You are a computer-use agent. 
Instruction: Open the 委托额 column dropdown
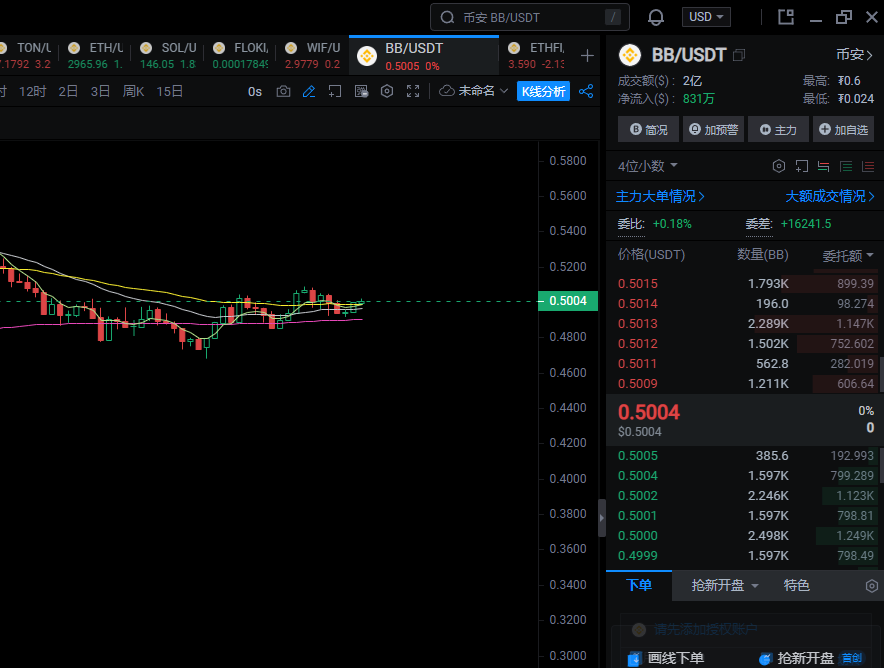click(x=848, y=255)
